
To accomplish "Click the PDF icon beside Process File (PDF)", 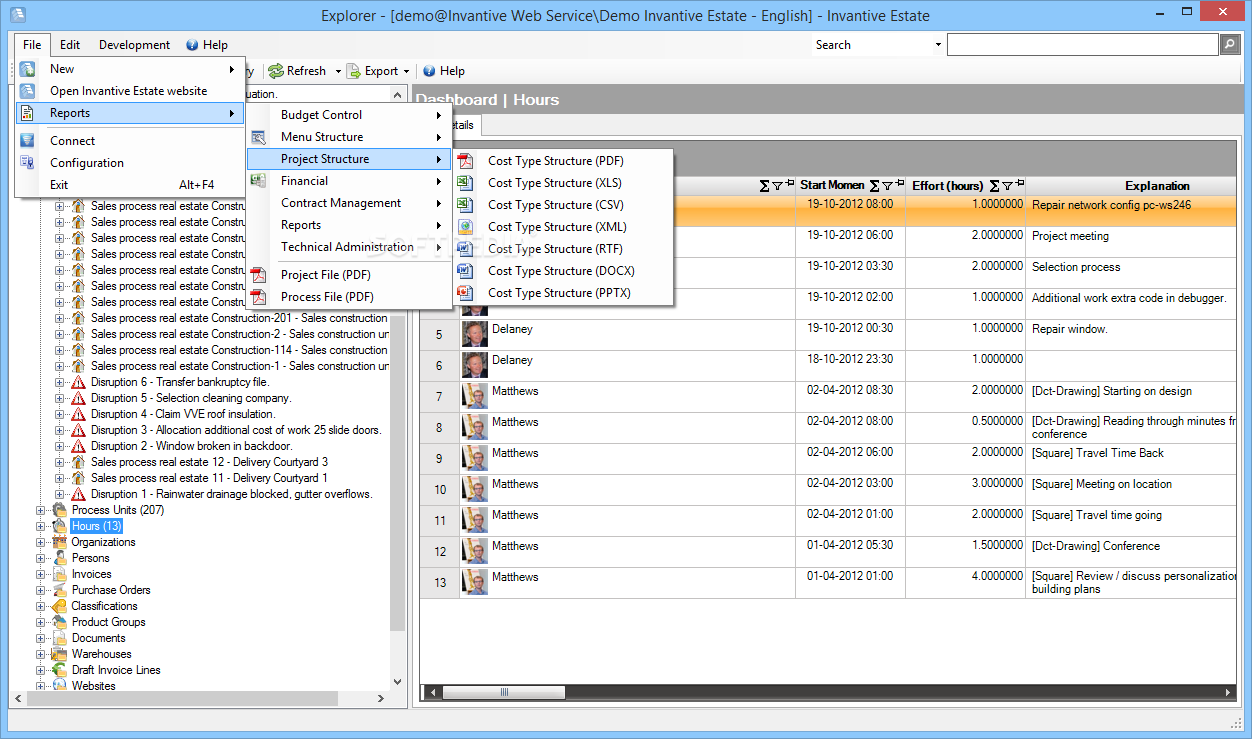I will click(x=258, y=297).
